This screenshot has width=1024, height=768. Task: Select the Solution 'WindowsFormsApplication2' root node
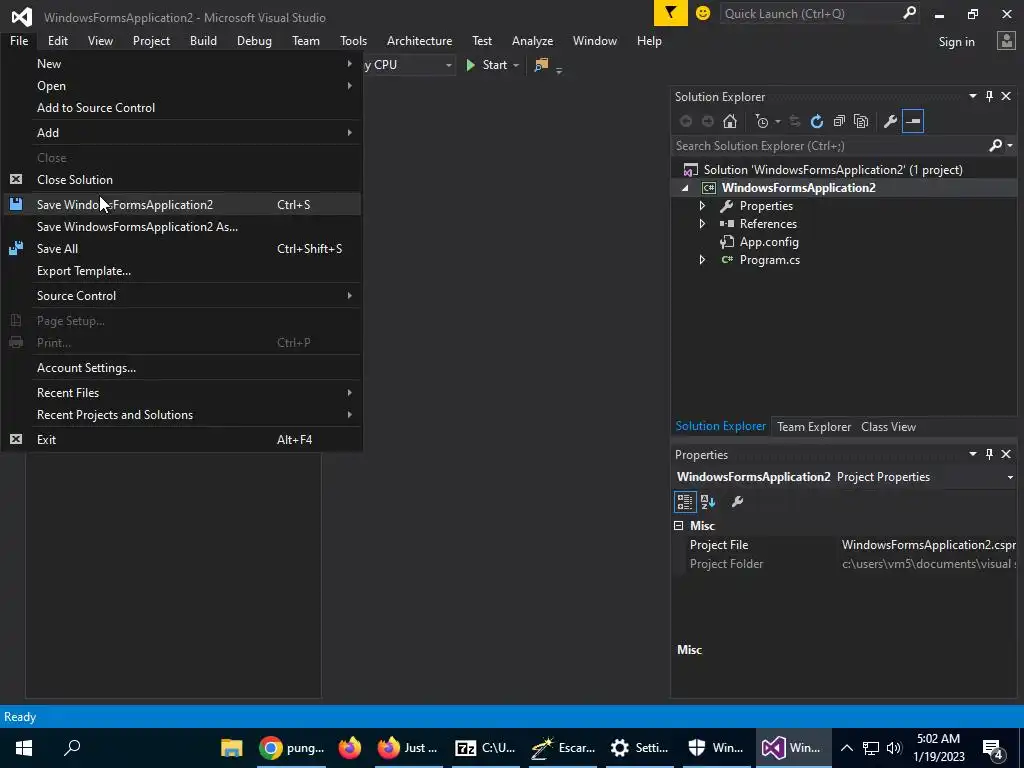833,170
